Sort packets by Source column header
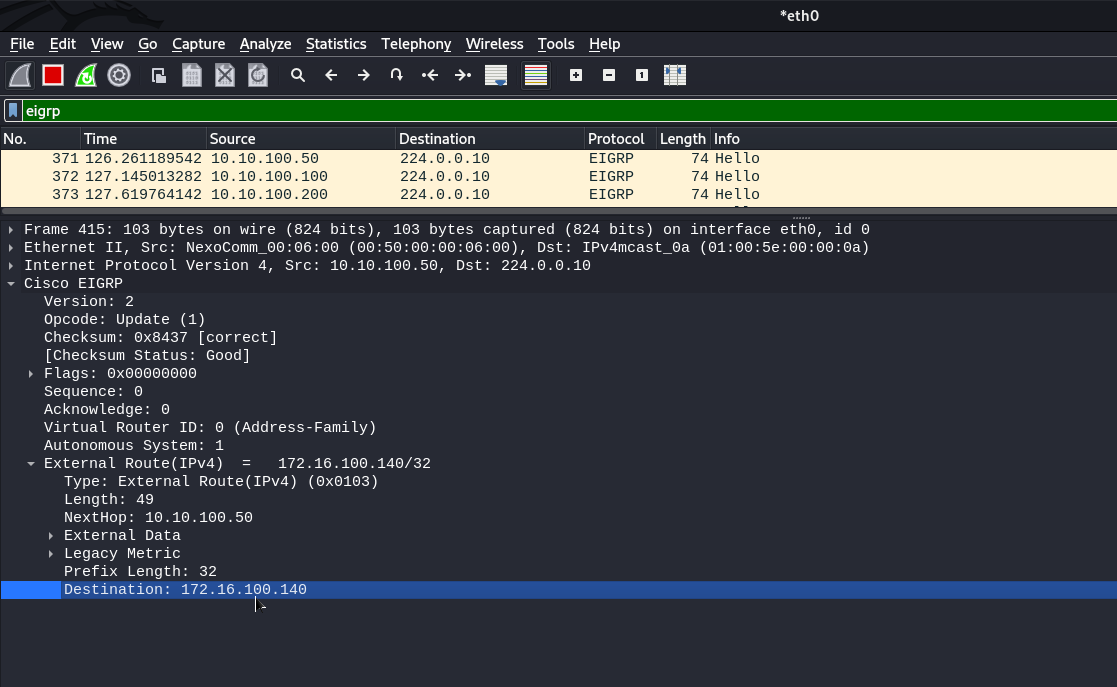The width and height of the screenshot is (1117, 687). pyautogui.click(x=300, y=139)
